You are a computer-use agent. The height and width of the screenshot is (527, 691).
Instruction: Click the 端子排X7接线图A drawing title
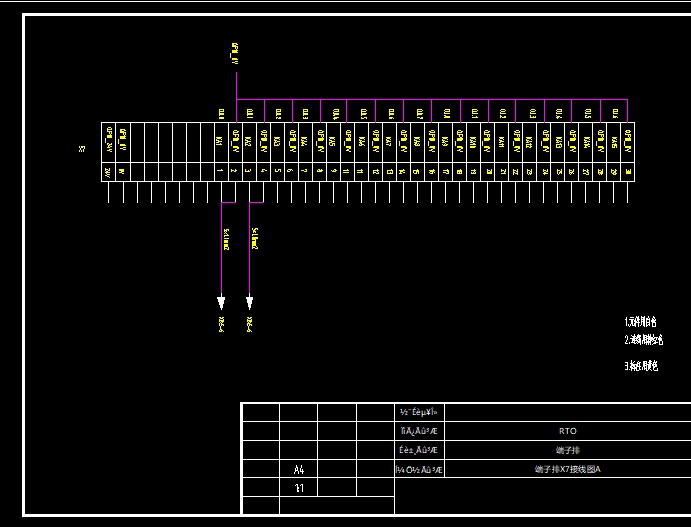567,469
